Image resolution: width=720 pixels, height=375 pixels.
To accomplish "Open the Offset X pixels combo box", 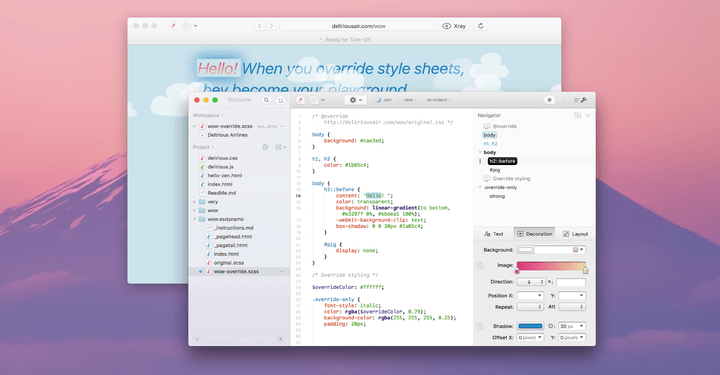I will [x=530, y=337].
